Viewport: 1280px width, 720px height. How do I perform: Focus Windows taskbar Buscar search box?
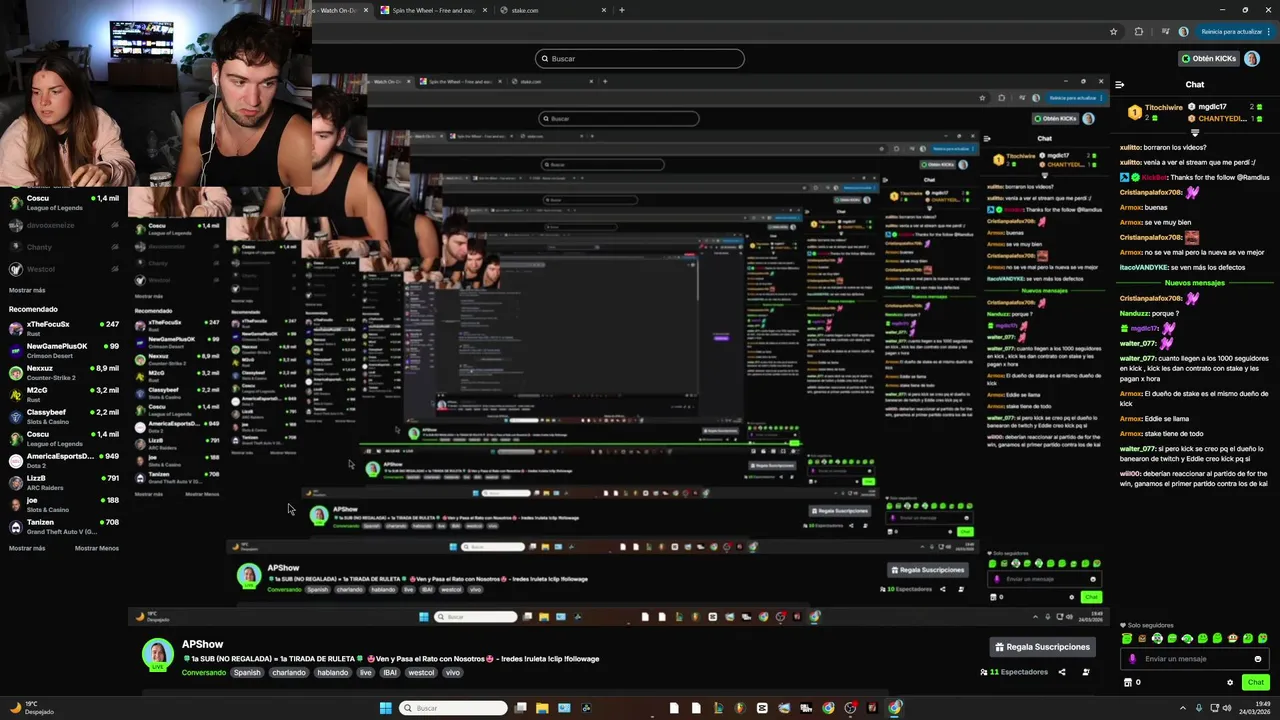click(453, 708)
